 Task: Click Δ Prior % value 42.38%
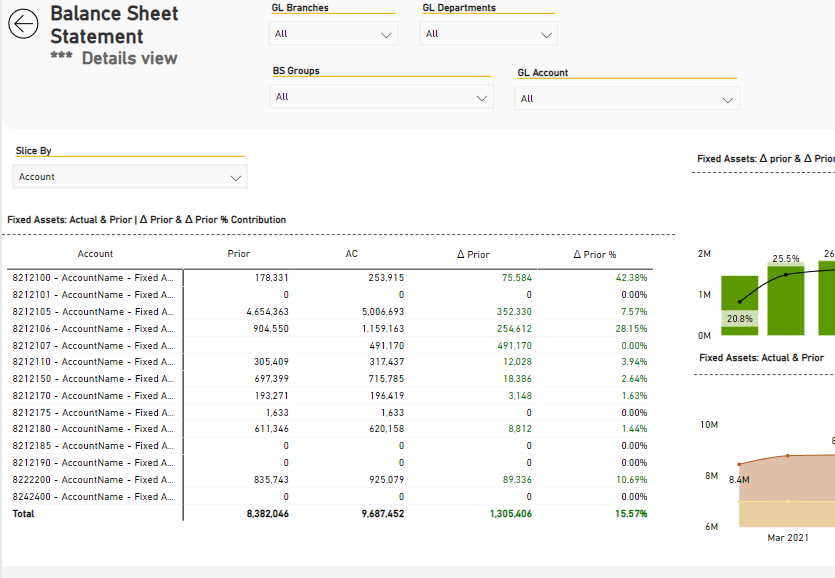632,278
